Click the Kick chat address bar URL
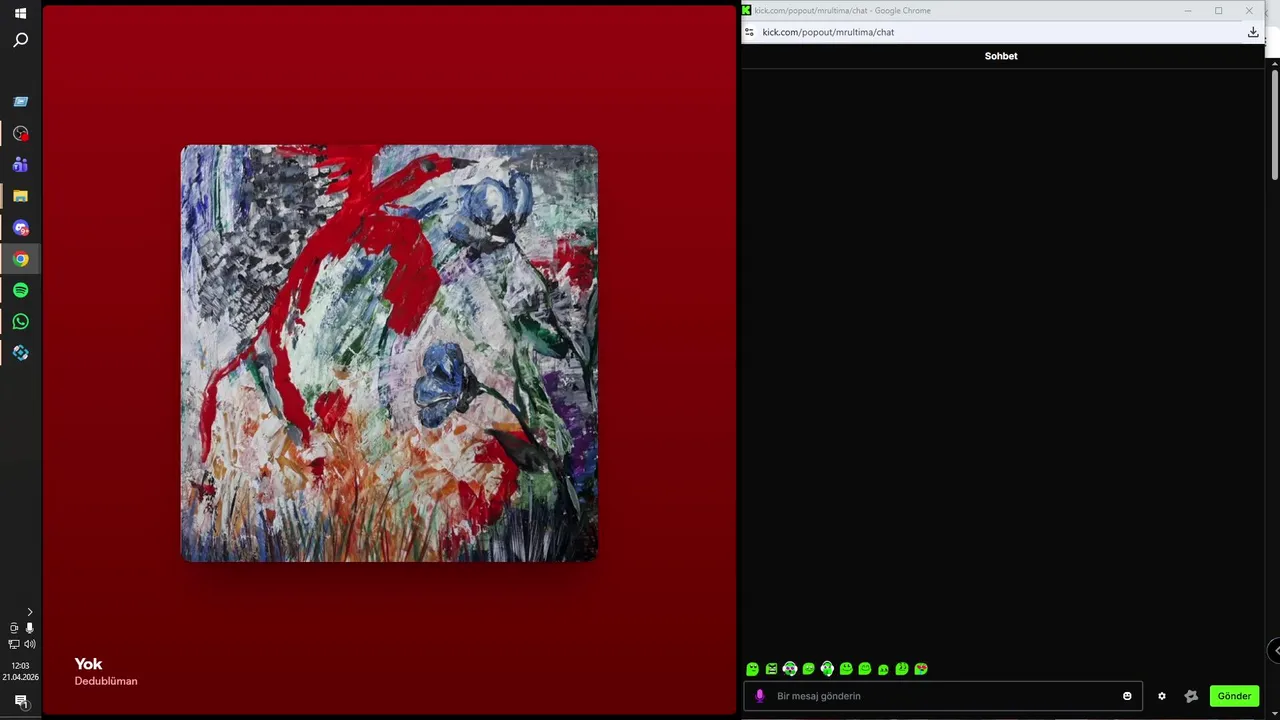The height and width of the screenshot is (720, 1280). 828,32
